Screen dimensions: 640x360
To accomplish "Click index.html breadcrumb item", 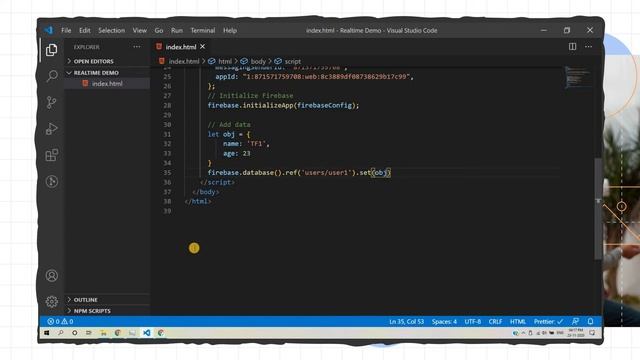I will point(184,61).
